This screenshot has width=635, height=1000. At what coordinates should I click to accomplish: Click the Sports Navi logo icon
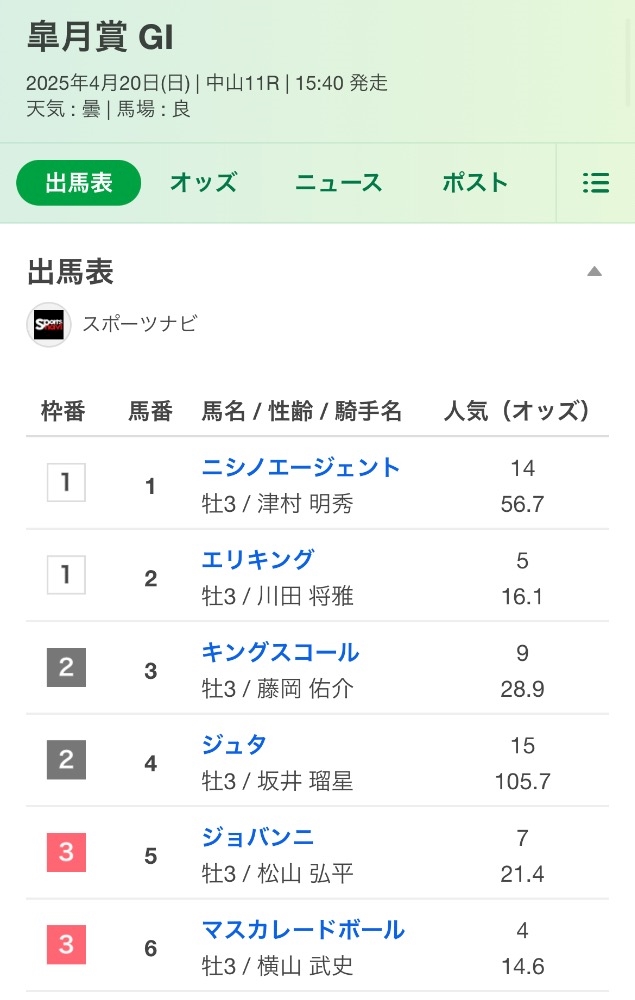(x=48, y=325)
